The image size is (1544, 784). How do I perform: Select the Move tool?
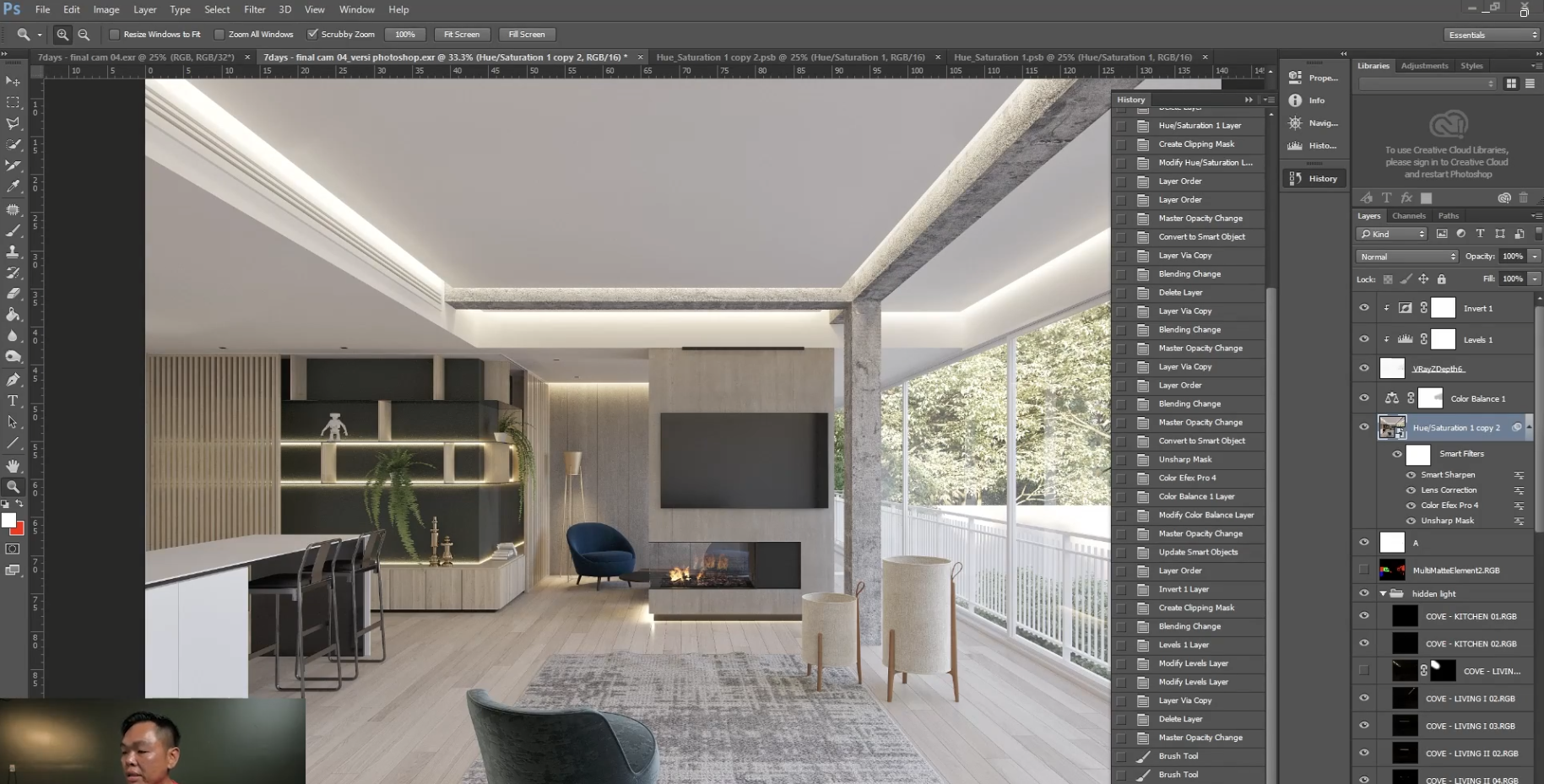point(13,81)
